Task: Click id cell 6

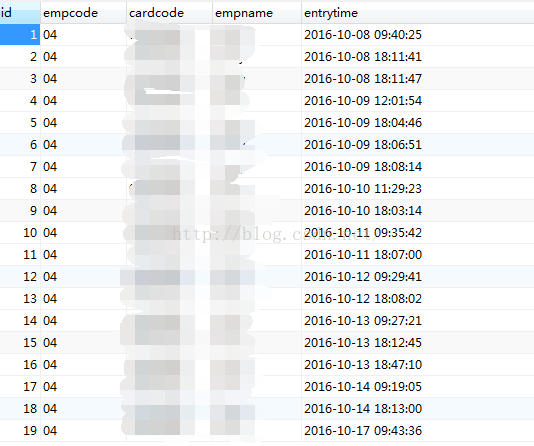Action: point(20,144)
